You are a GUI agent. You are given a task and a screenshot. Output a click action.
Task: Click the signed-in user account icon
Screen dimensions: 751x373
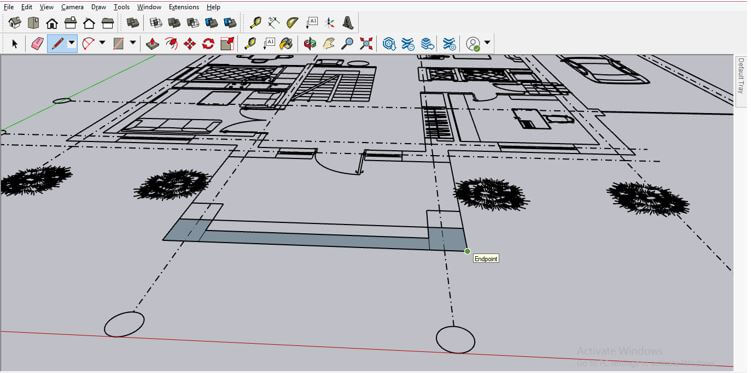473,44
